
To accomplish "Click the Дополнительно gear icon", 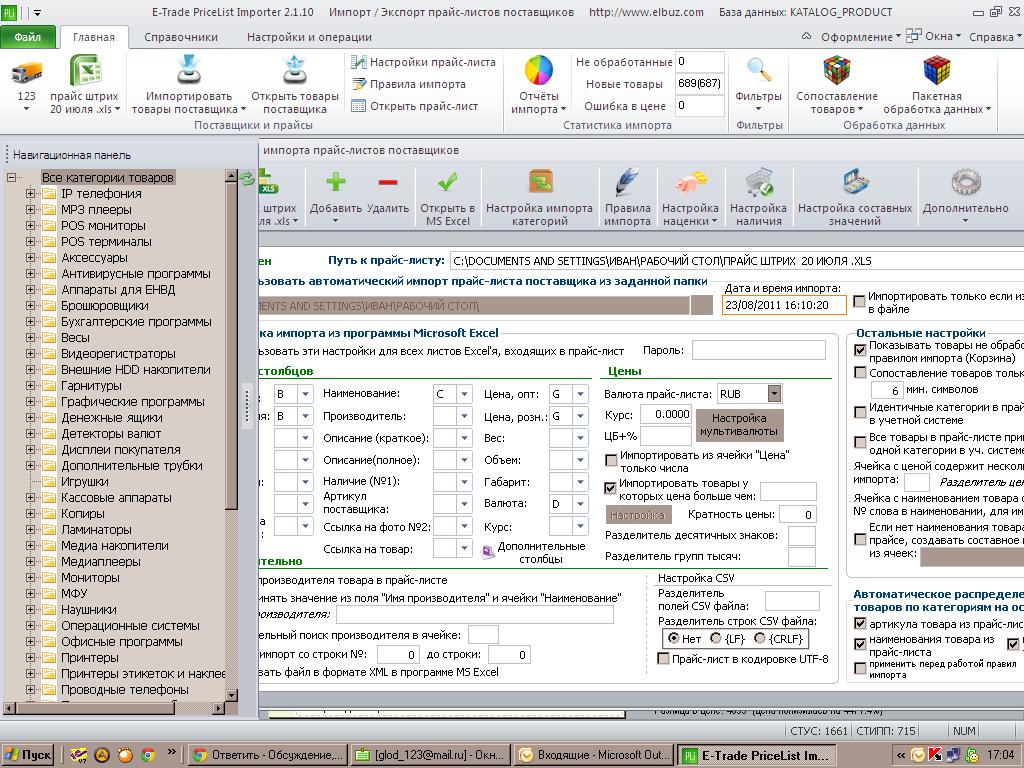I will 966,182.
